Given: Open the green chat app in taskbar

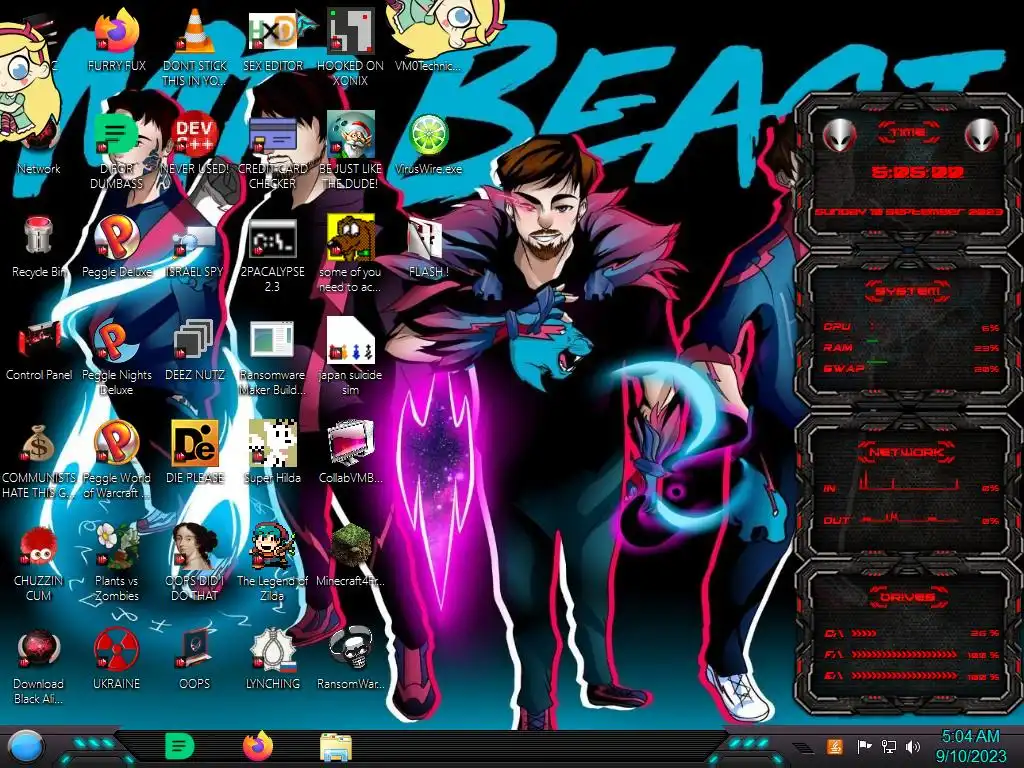Looking at the screenshot, I should (x=180, y=746).
